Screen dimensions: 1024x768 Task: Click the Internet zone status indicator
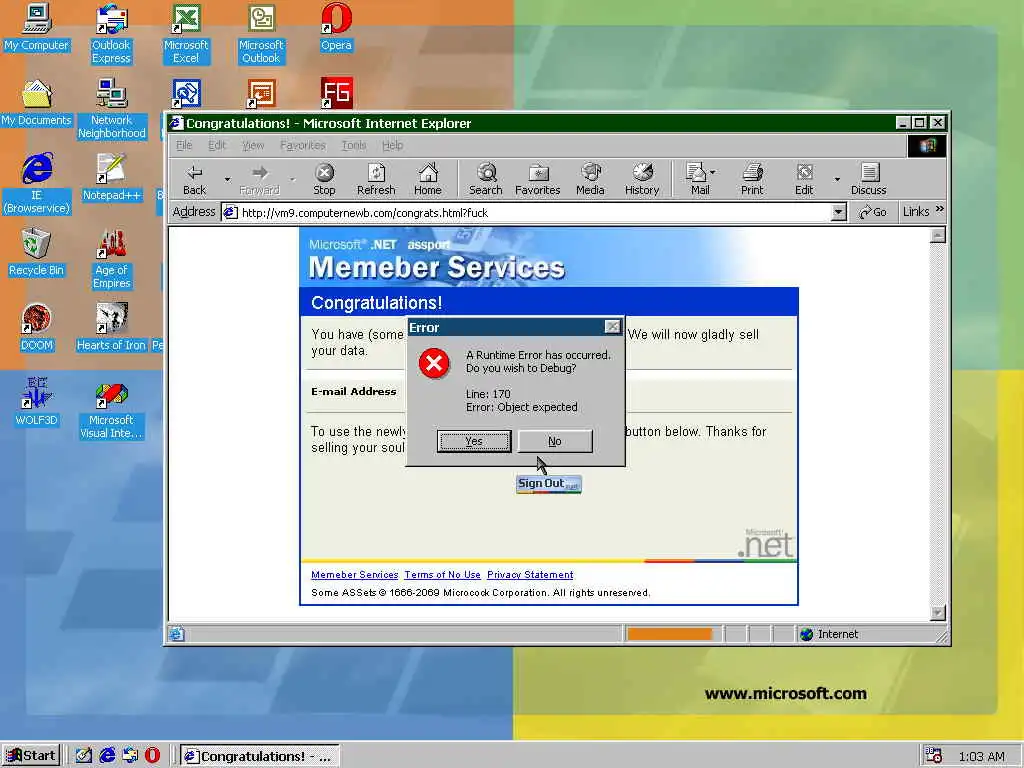coord(829,634)
